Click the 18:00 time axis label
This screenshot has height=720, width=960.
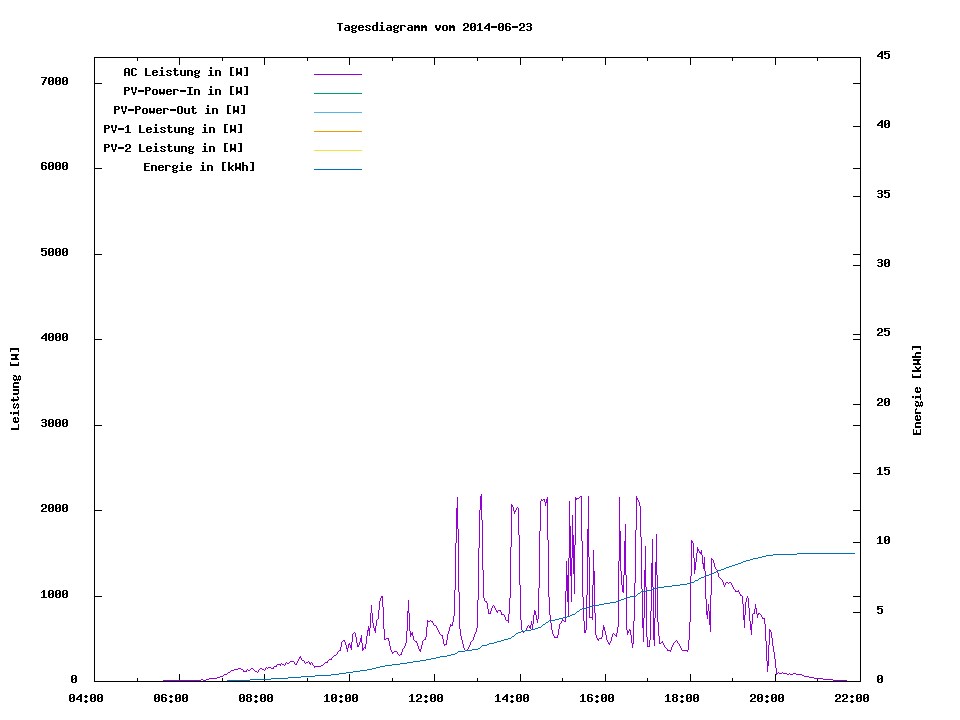pyautogui.click(x=681, y=698)
